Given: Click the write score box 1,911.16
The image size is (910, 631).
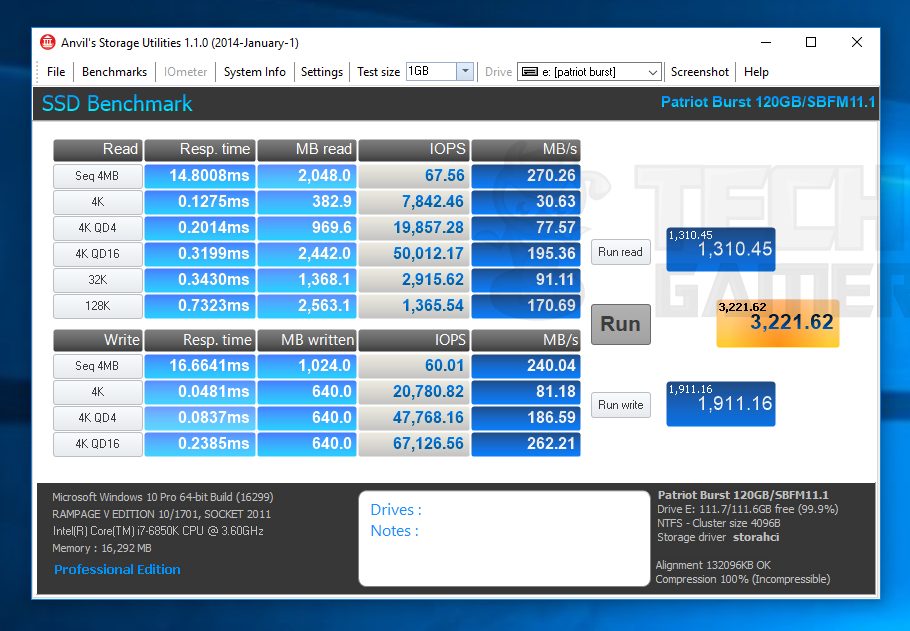Looking at the screenshot, I should coord(721,403).
